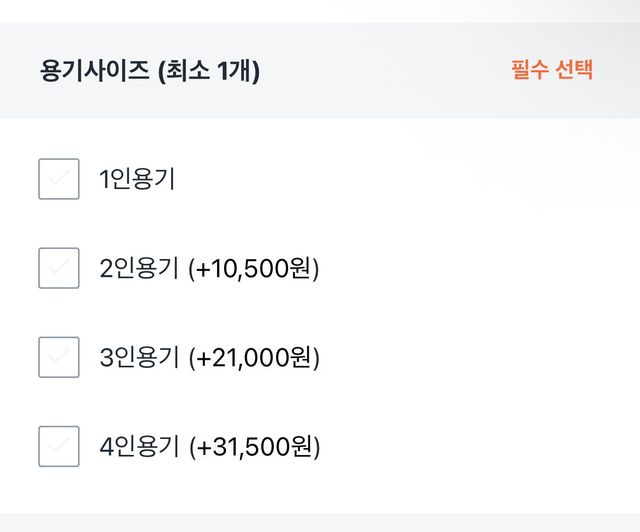640x532 pixels.
Task: Choose the "3인용기" label text
Action: point(139,358)
